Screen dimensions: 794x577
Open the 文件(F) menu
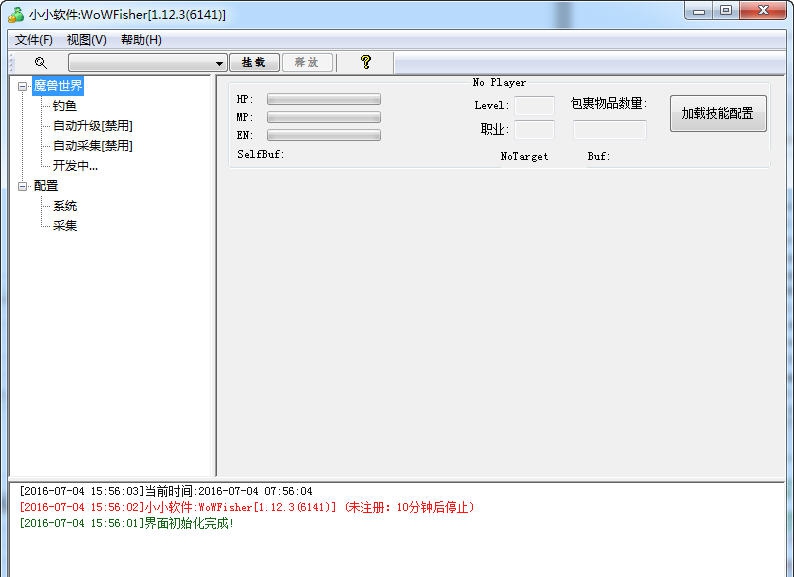coord(33,40)
